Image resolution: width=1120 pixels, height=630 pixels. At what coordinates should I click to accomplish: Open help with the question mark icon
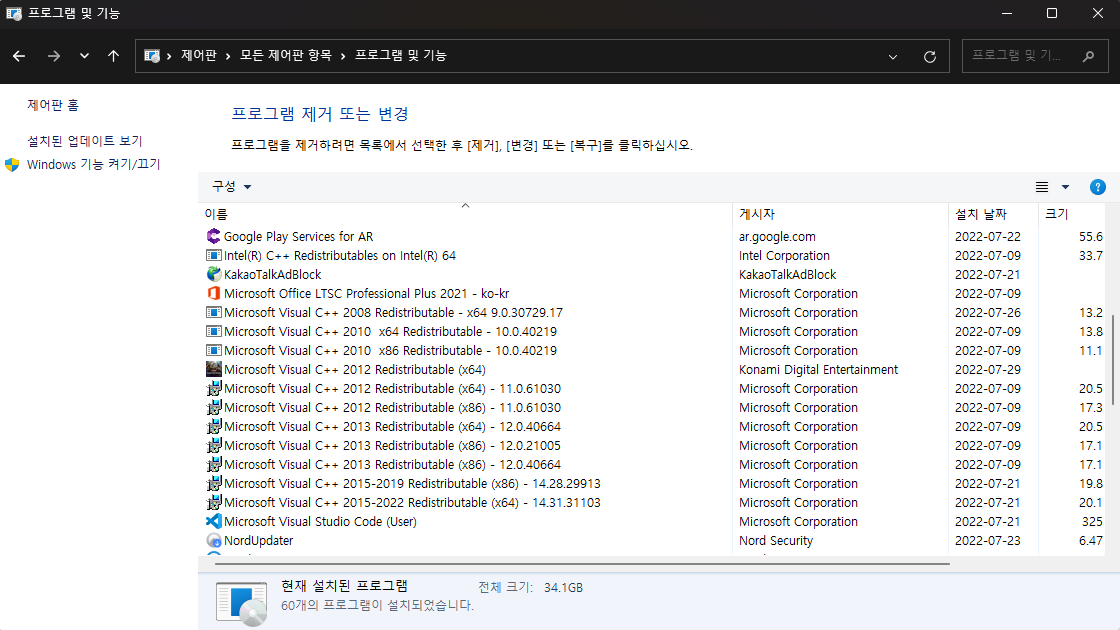click(1098, 187)
